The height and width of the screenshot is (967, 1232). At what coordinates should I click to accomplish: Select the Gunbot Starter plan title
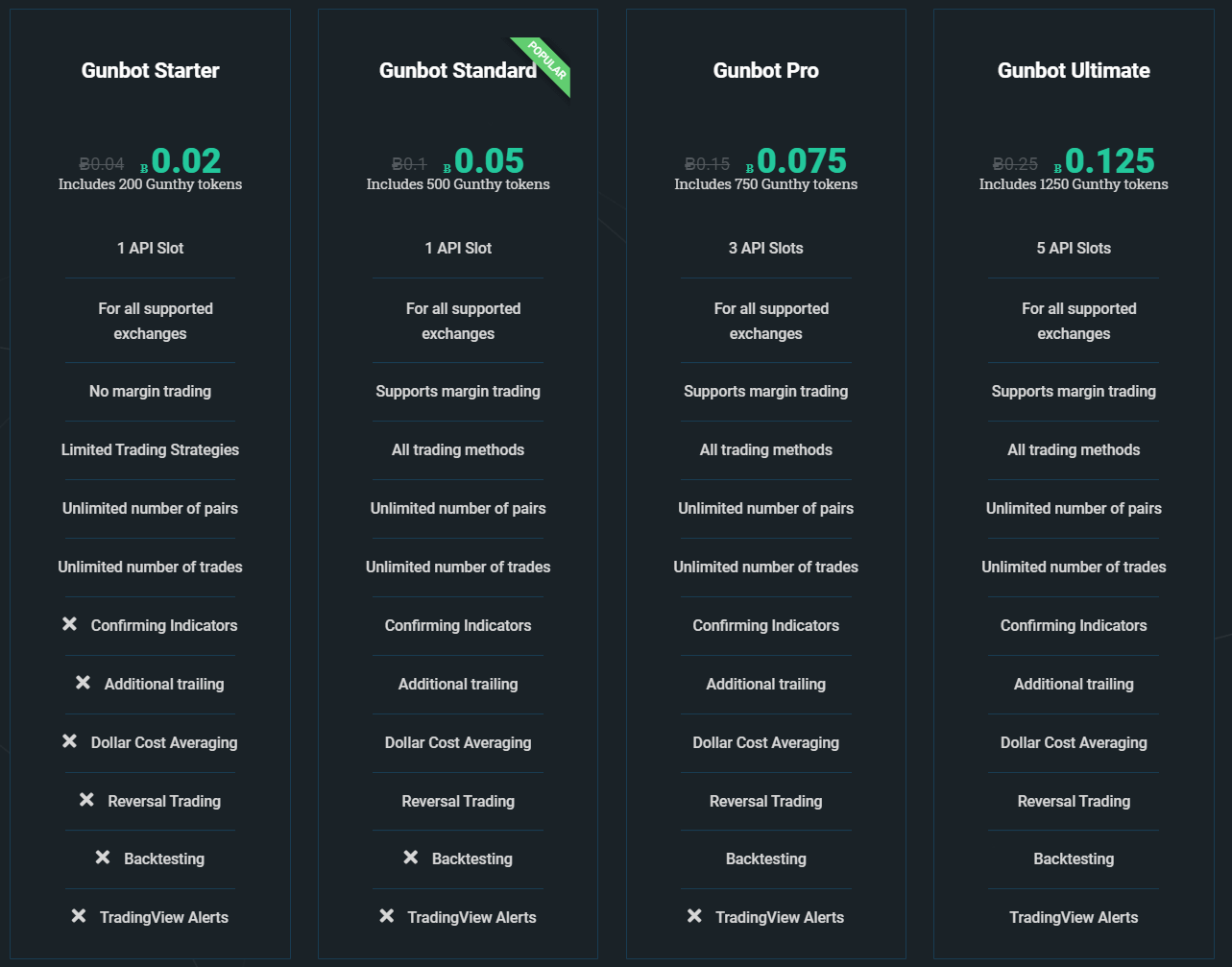(x=150, y=70)
